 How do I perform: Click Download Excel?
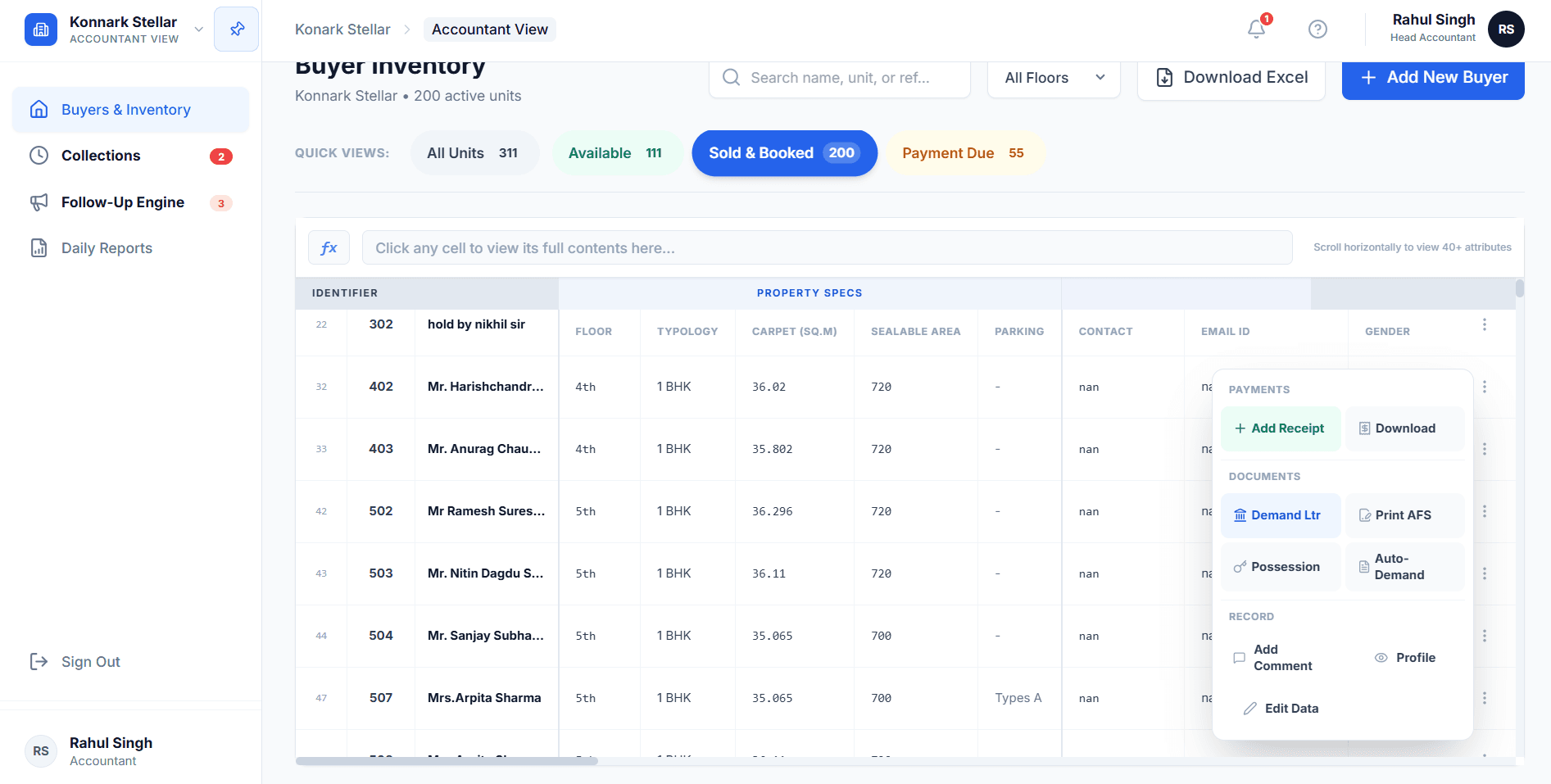pos(1231,77)
